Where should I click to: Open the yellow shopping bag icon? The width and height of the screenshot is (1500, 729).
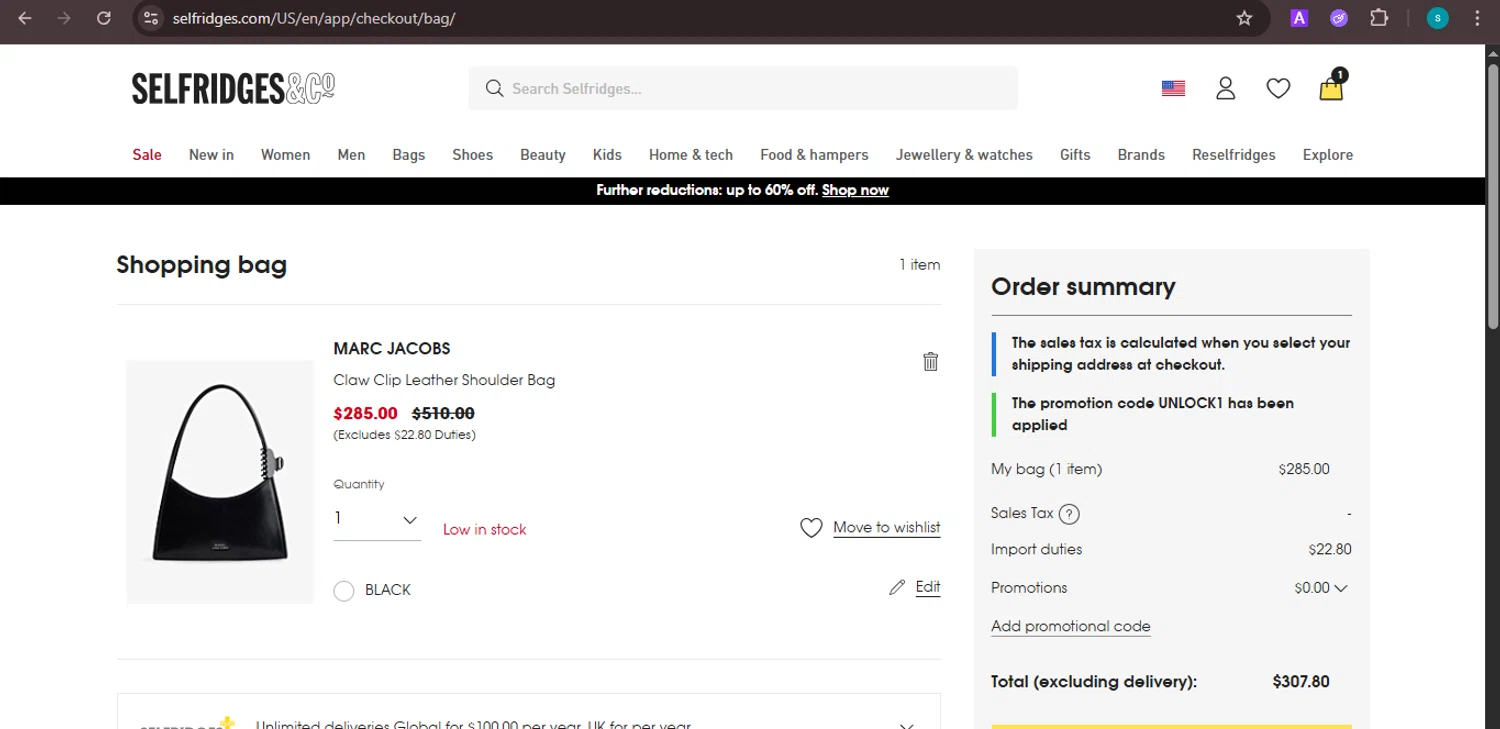tap(1331, 87)
